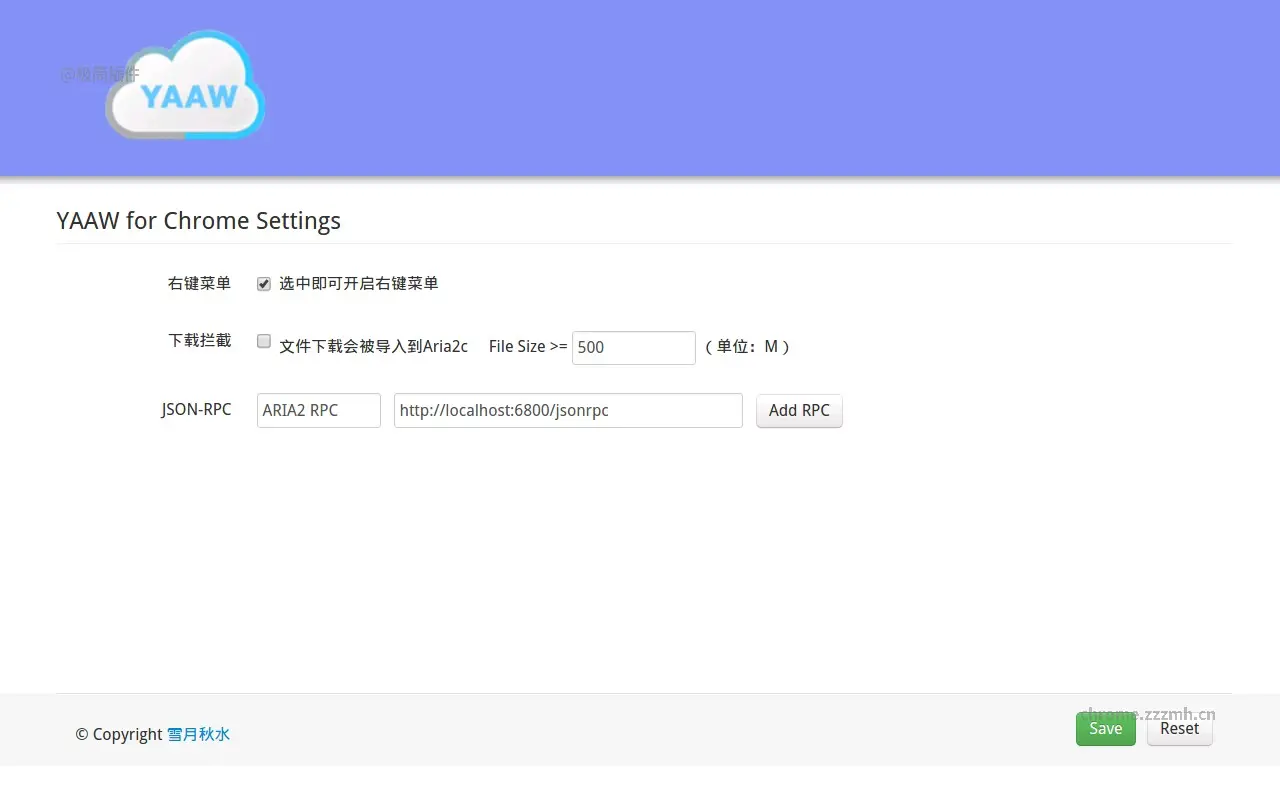Click the Add RPC button
This screenshot has width=1280, height=800.
pos(799,410)
